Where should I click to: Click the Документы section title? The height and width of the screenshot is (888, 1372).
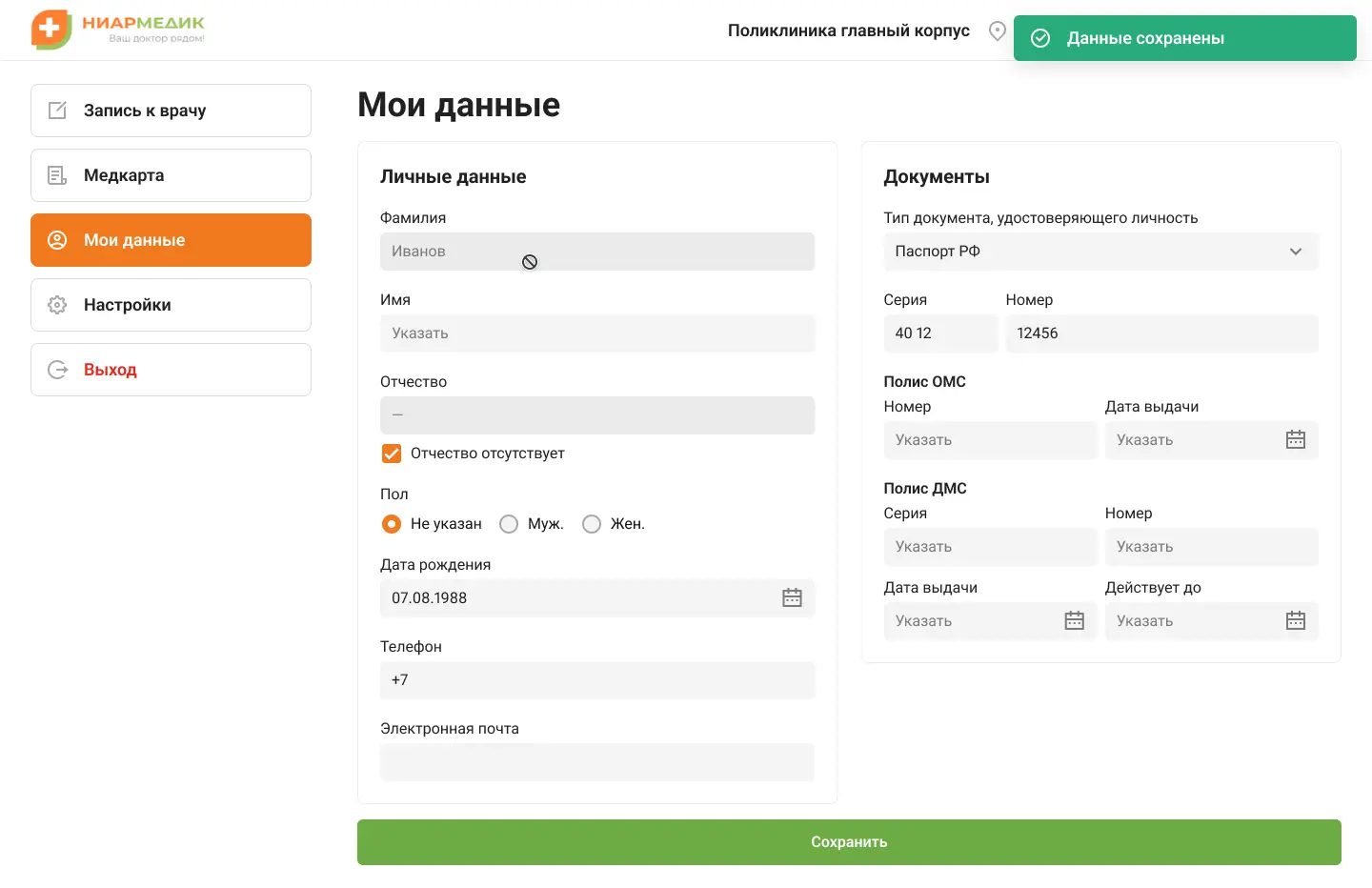(937, 176)
